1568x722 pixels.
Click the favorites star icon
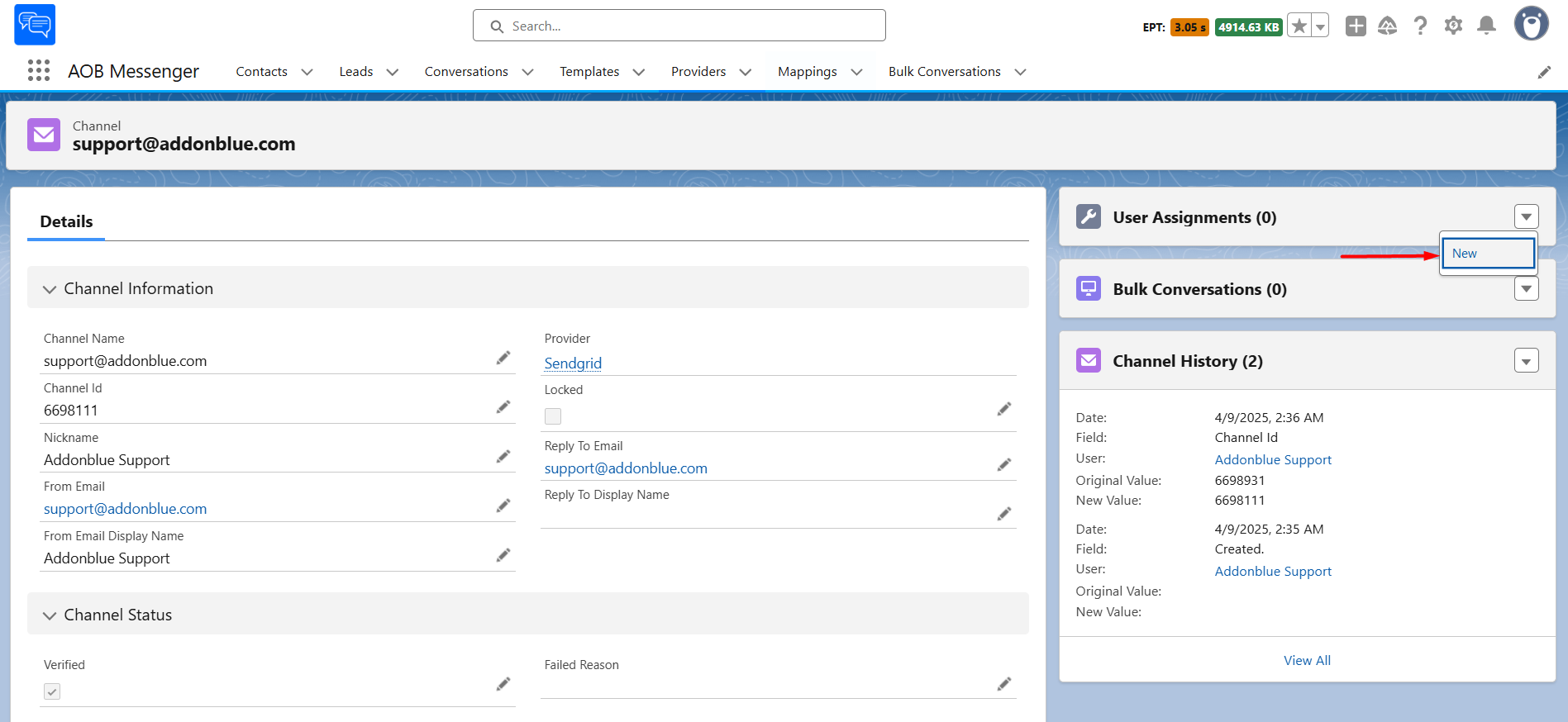(1299, 26)
